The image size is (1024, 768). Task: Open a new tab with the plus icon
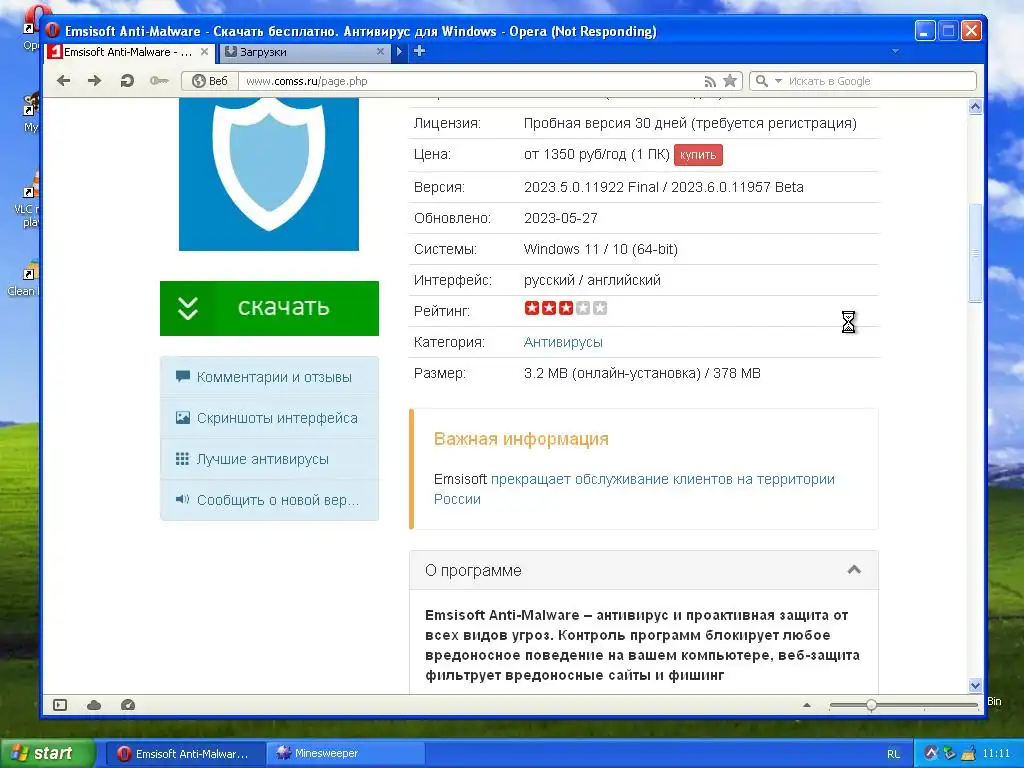pyautogui.click(x=419, y=51)
